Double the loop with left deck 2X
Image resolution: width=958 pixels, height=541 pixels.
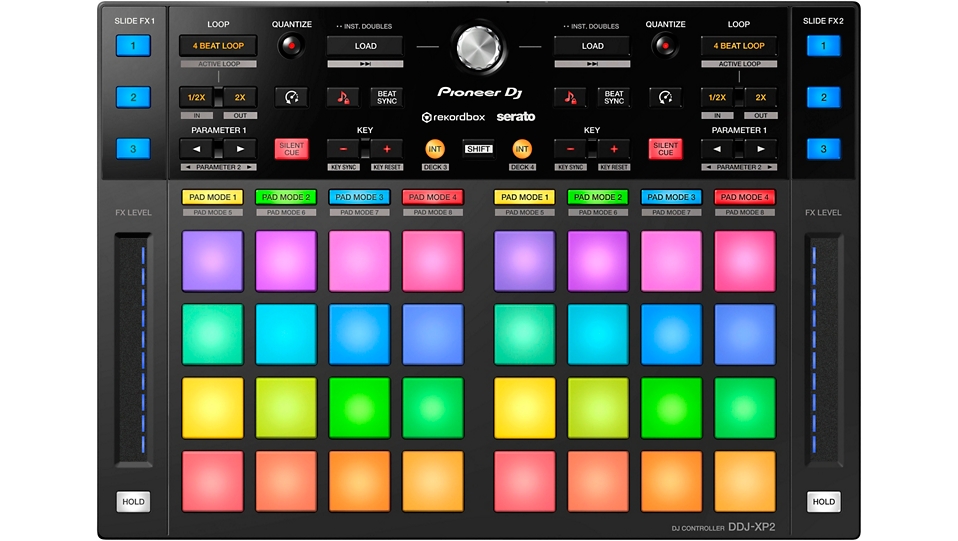240,97
